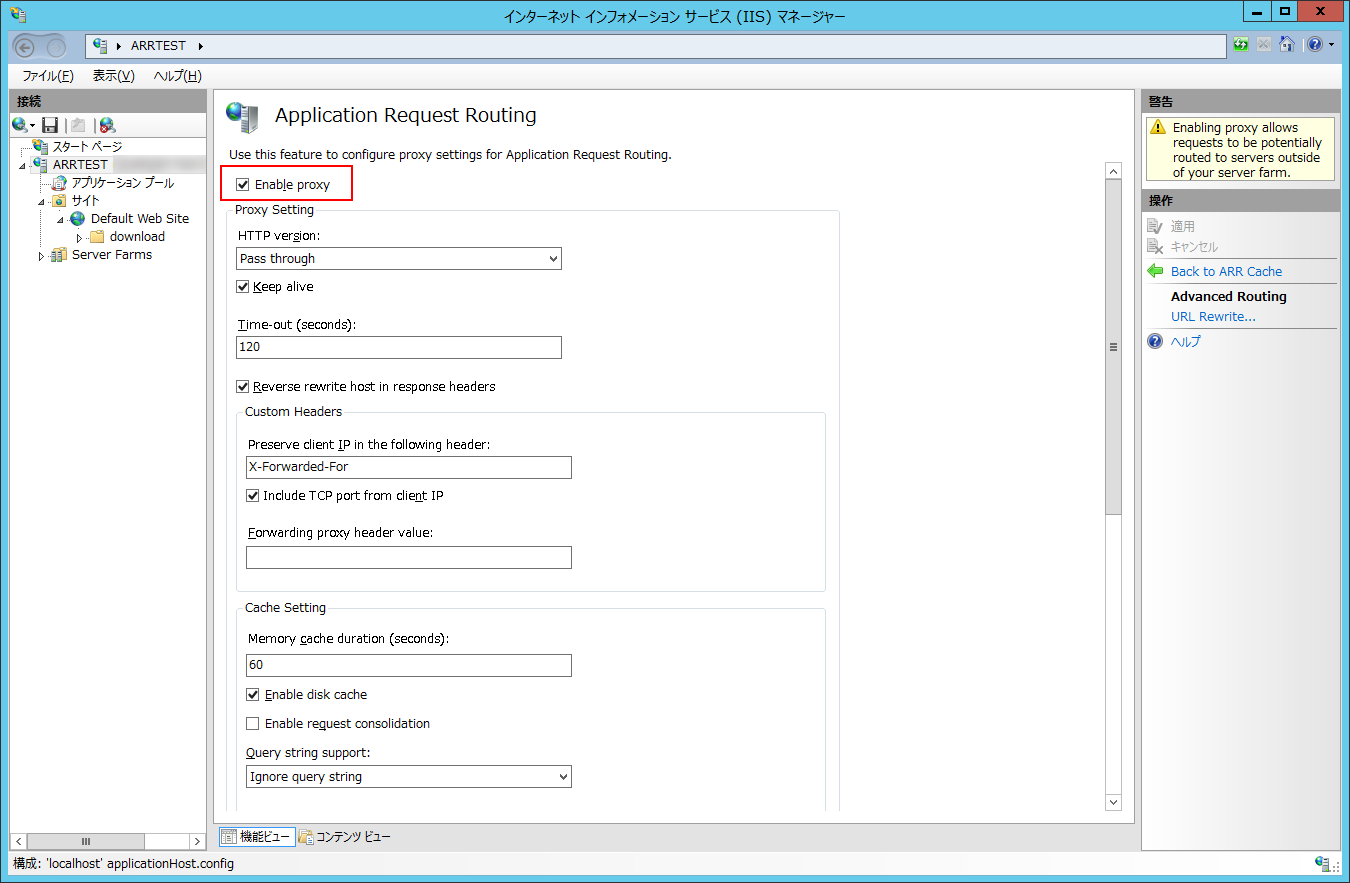Click the Default Web Site globe icon
This screenshot has height=883, width=1350.
(x=78, y=218)
